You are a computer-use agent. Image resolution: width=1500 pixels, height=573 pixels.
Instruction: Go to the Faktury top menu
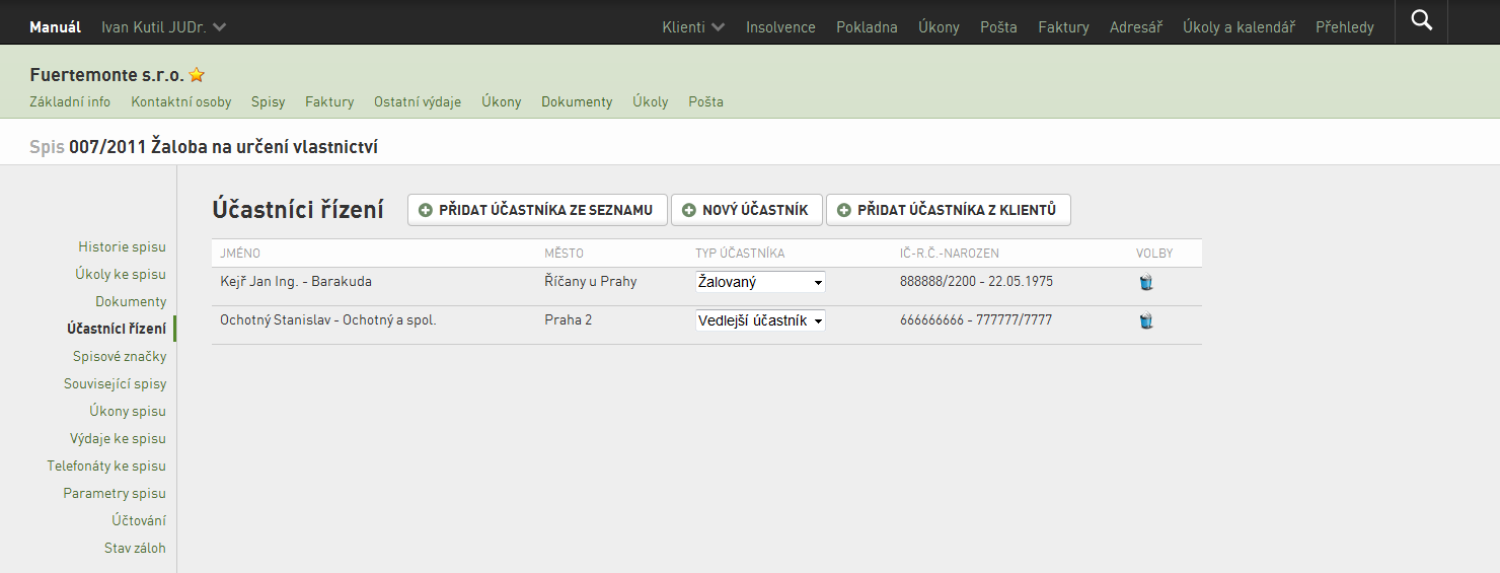[1064, 27]
